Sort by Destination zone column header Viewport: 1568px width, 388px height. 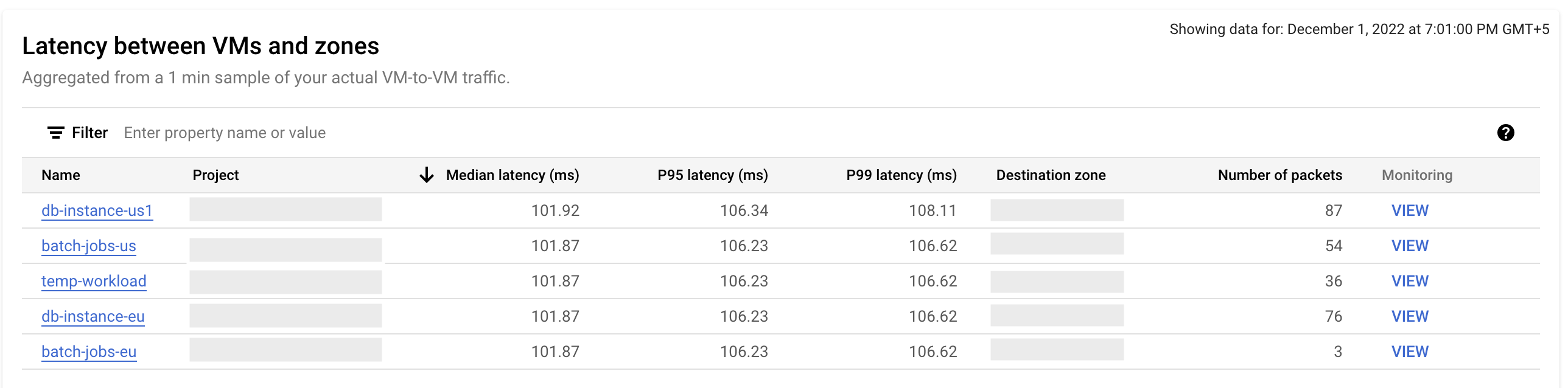[x=1051, y=175]
